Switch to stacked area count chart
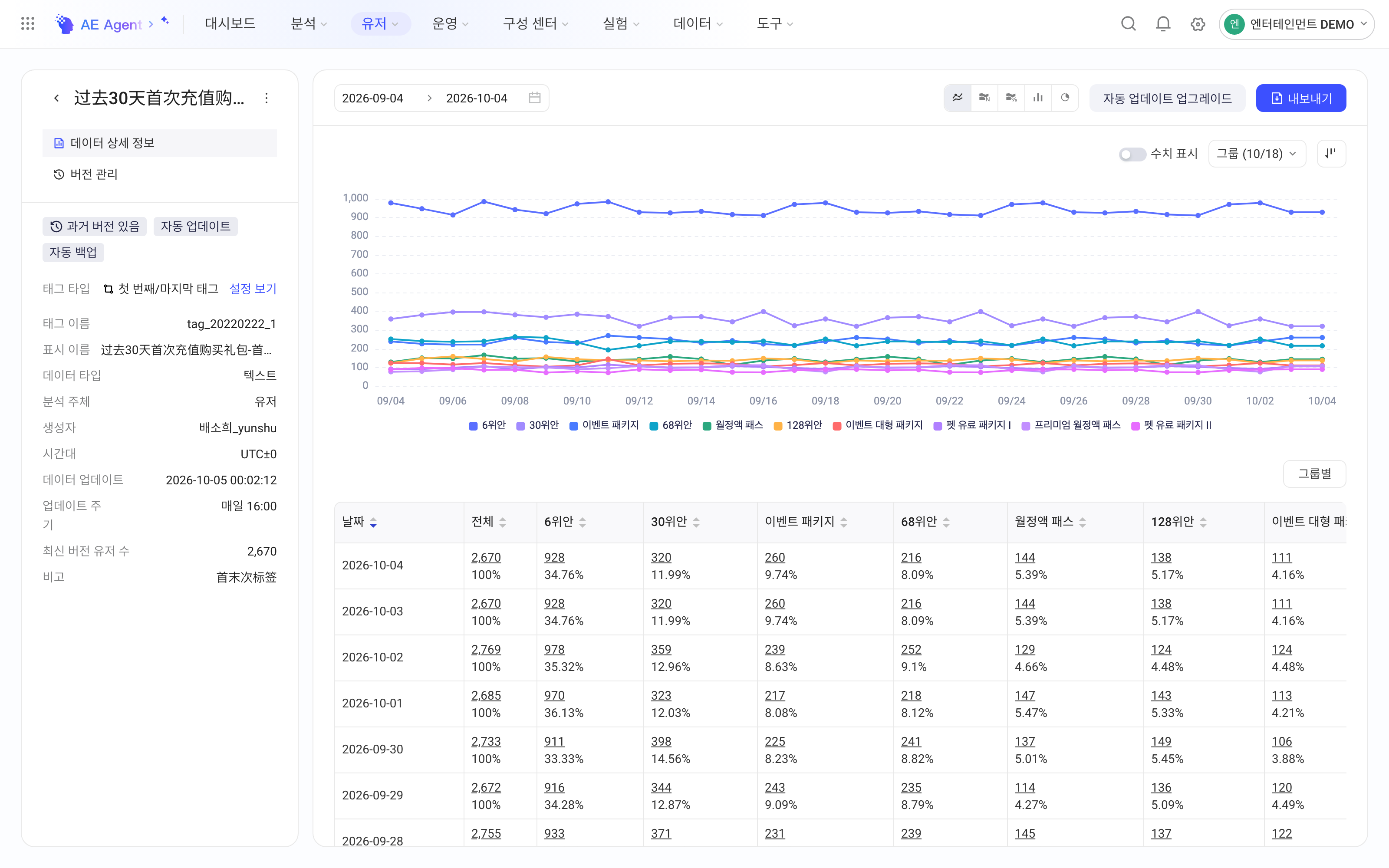The height and width of the screenshot is (868, 1389). [984, 98]
